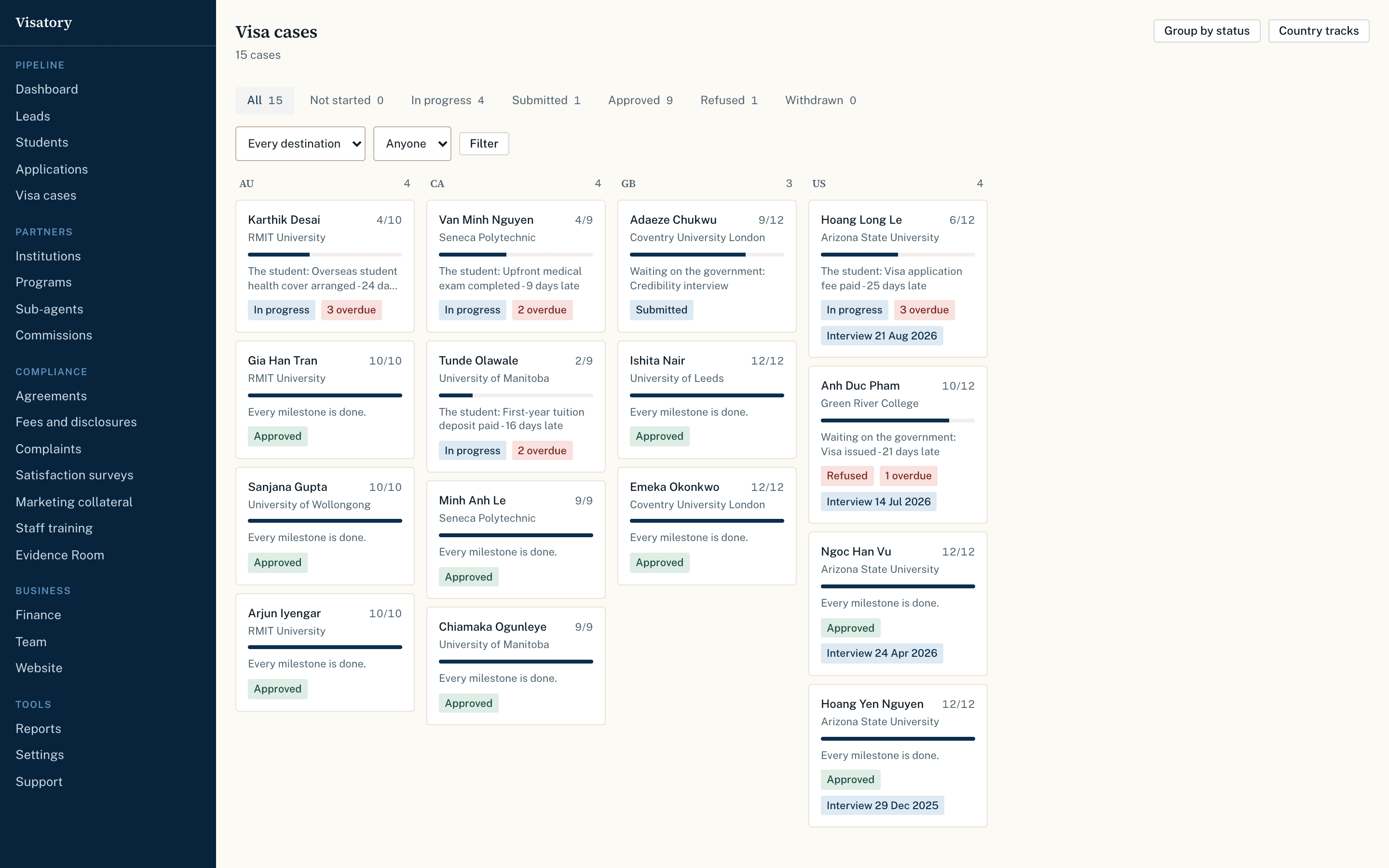Open Hoang Long Le case
The height and width of the screenshot is (868, 1389).
click(x=898, y=278)
